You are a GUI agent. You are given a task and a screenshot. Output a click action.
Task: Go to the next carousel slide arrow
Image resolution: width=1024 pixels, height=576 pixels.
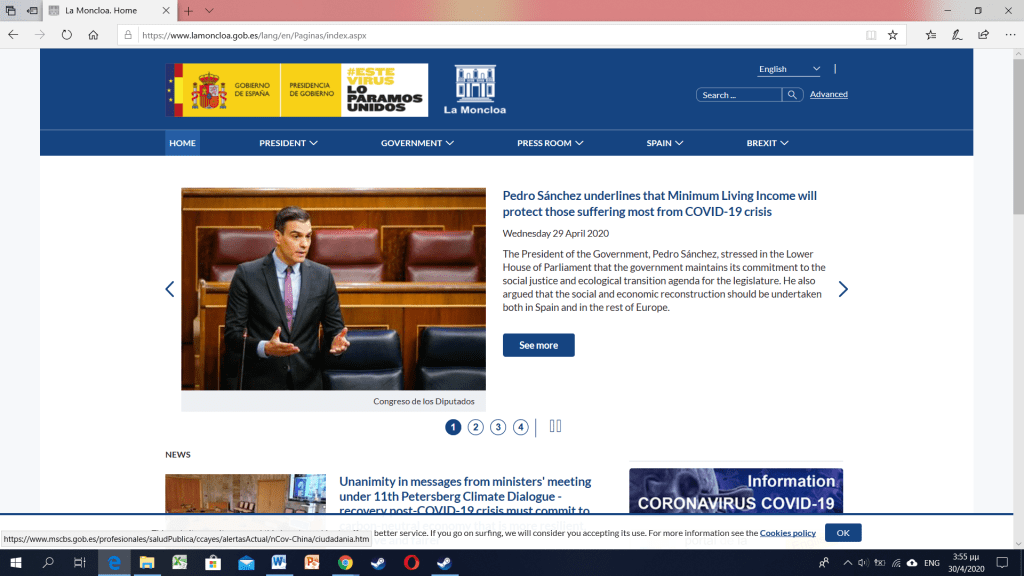coord(843,289)
